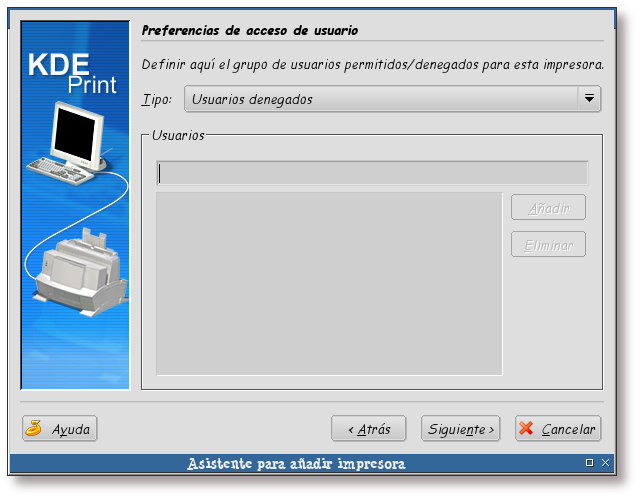Image resolution: width=640 pixels, height=499 pixels.
Task: Click inside the empty Usuarios list box
Action: [329, 284]
